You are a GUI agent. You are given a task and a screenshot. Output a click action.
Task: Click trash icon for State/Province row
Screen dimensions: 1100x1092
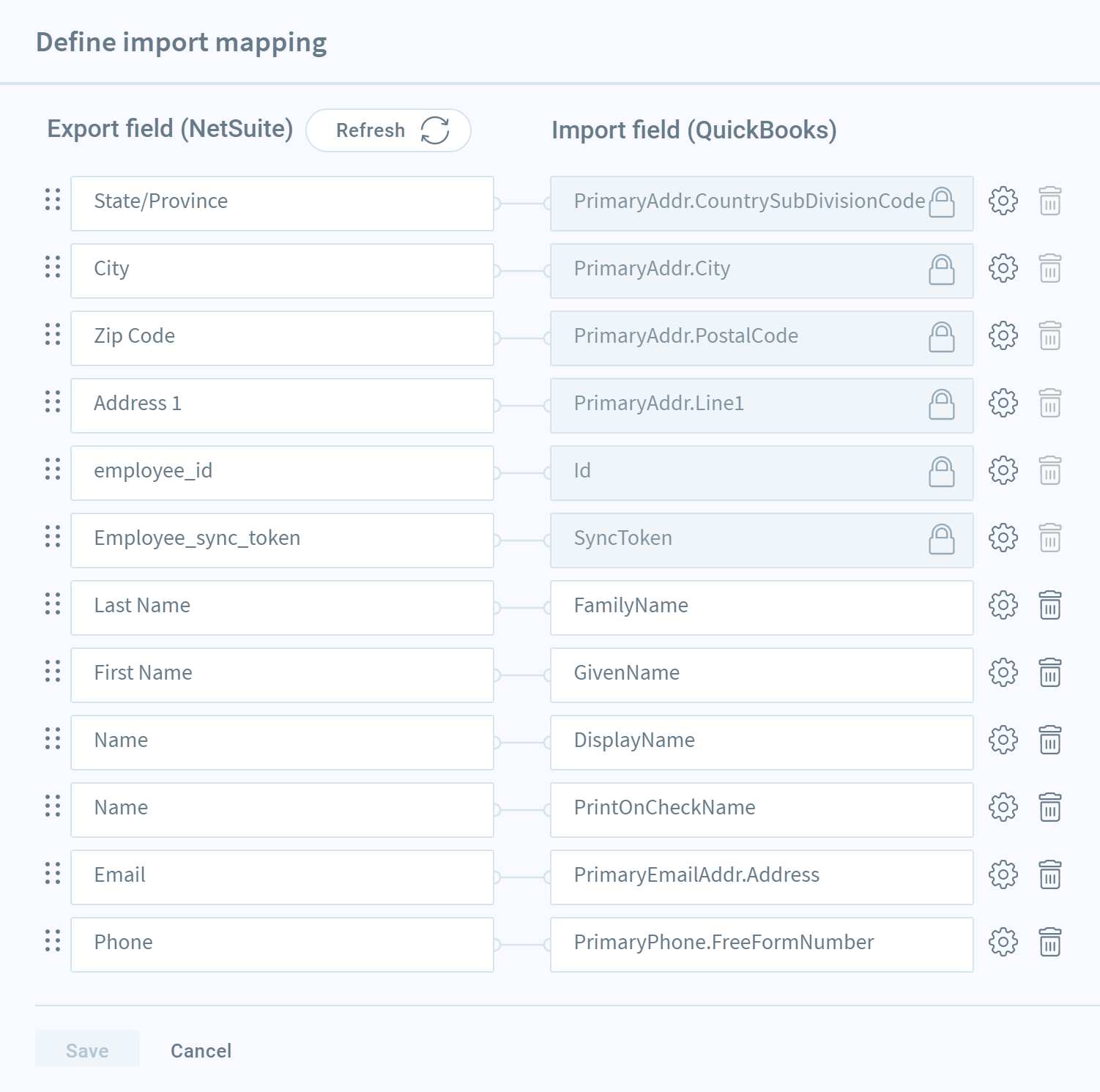click(1050, 201)
